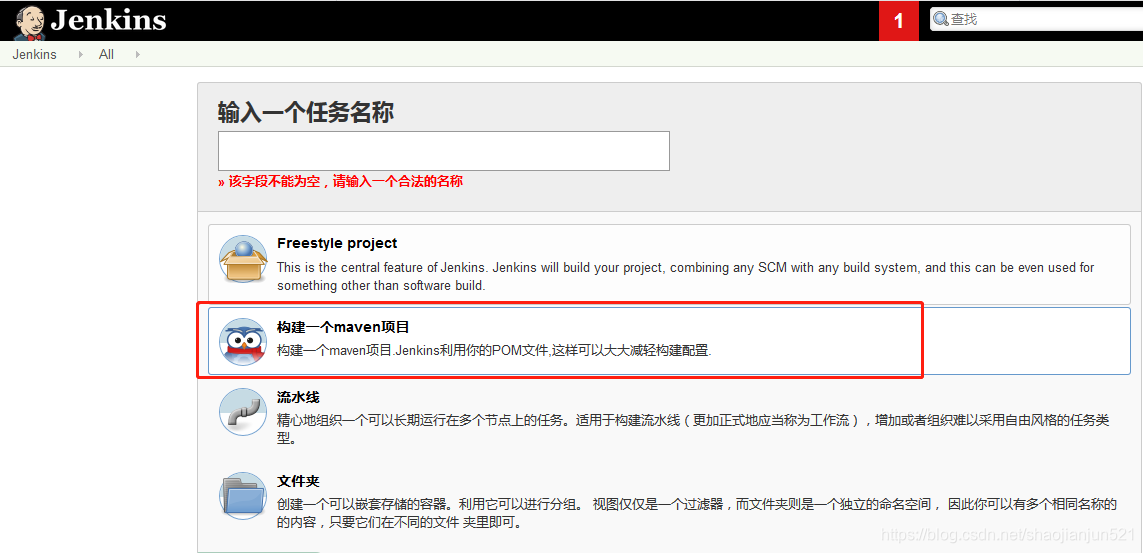This screenshot has width=1143, height=553.
Task: Click into the task name input field
Action: (443, 151)
